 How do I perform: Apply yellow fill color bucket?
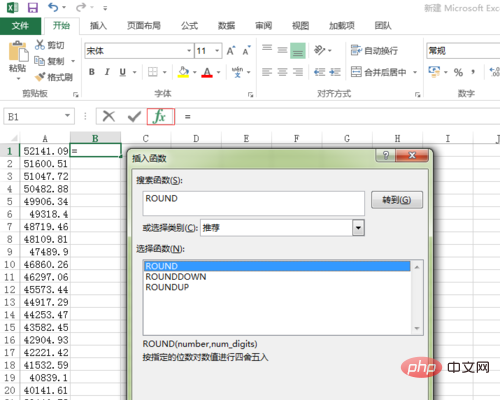coord(183,72)
